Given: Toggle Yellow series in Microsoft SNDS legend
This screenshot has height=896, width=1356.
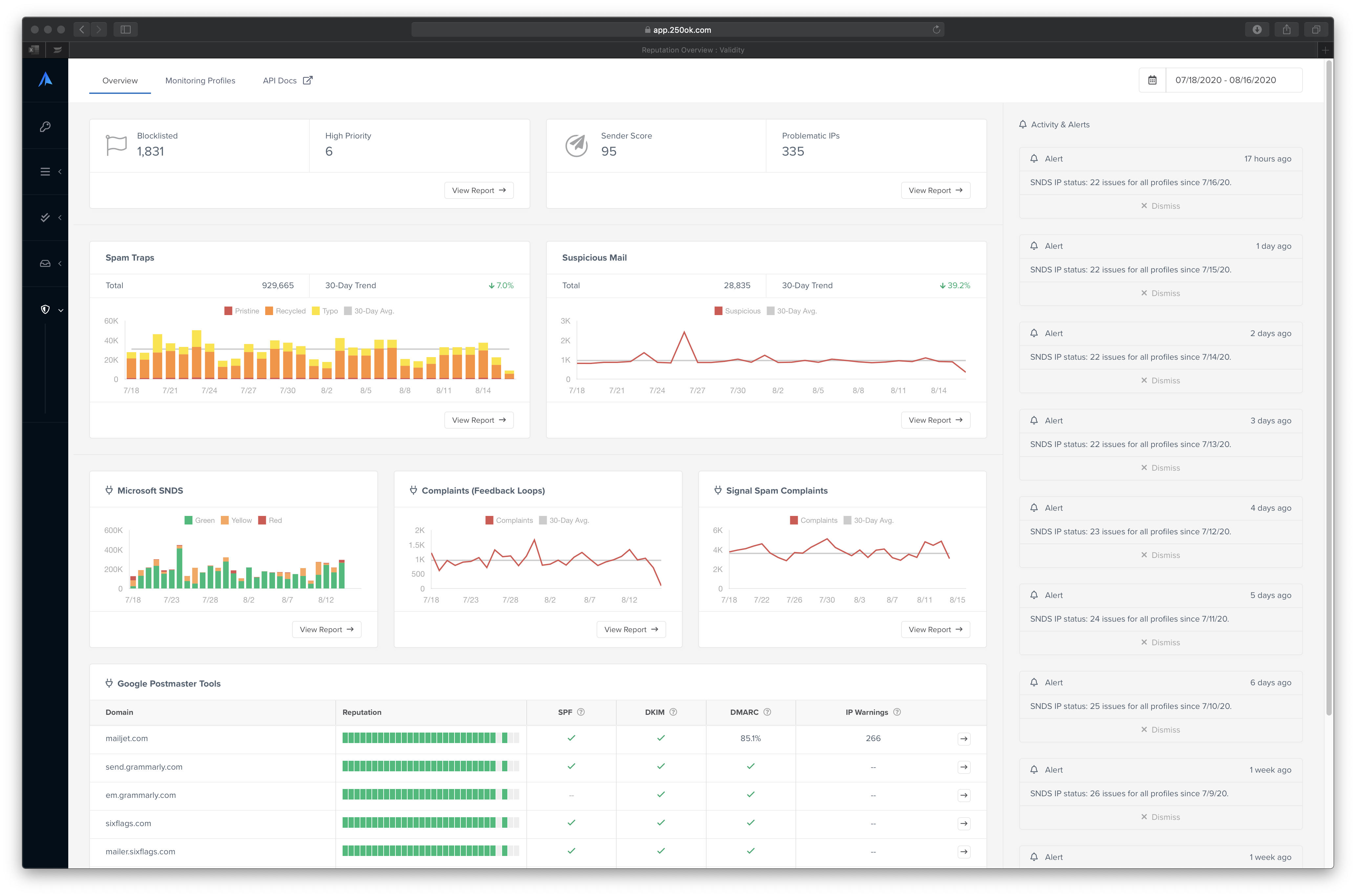Looking at the screenshot, I should (236, 520).
